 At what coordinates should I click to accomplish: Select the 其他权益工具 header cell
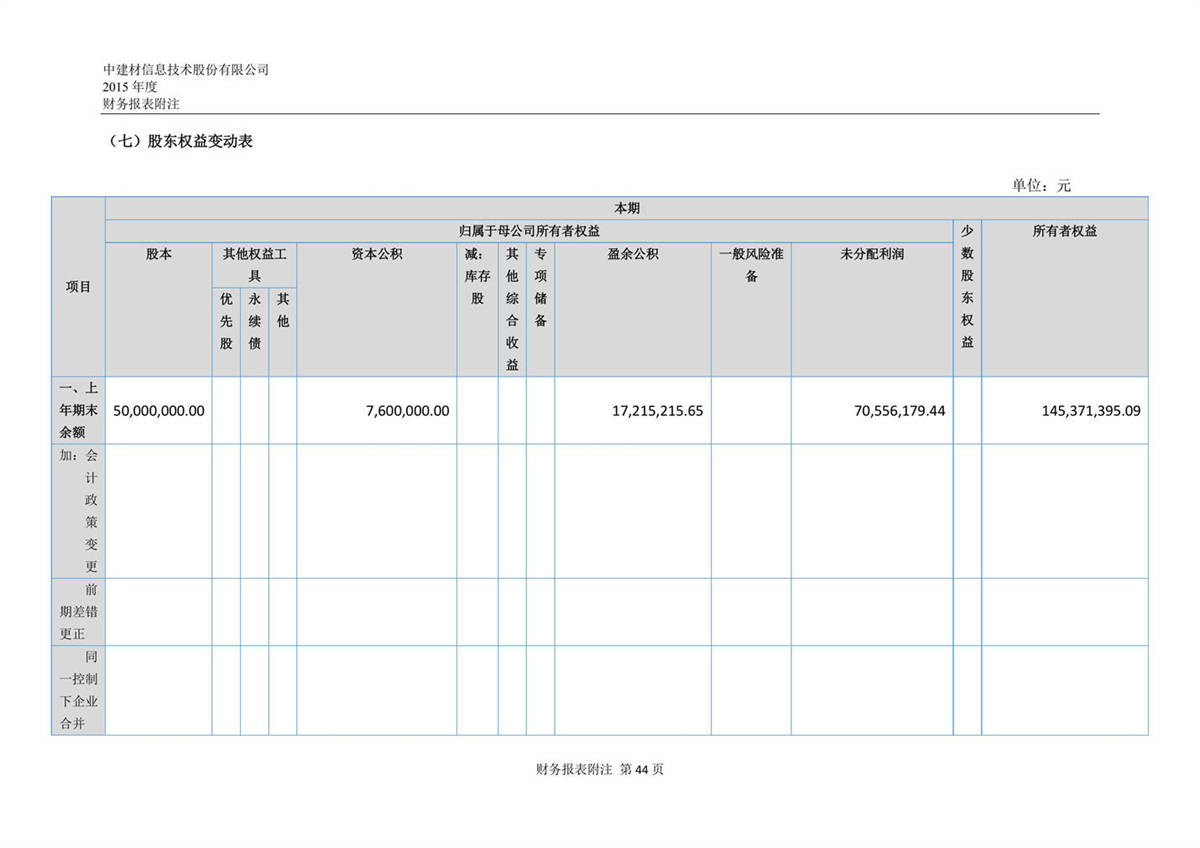(x=254, y=264)
